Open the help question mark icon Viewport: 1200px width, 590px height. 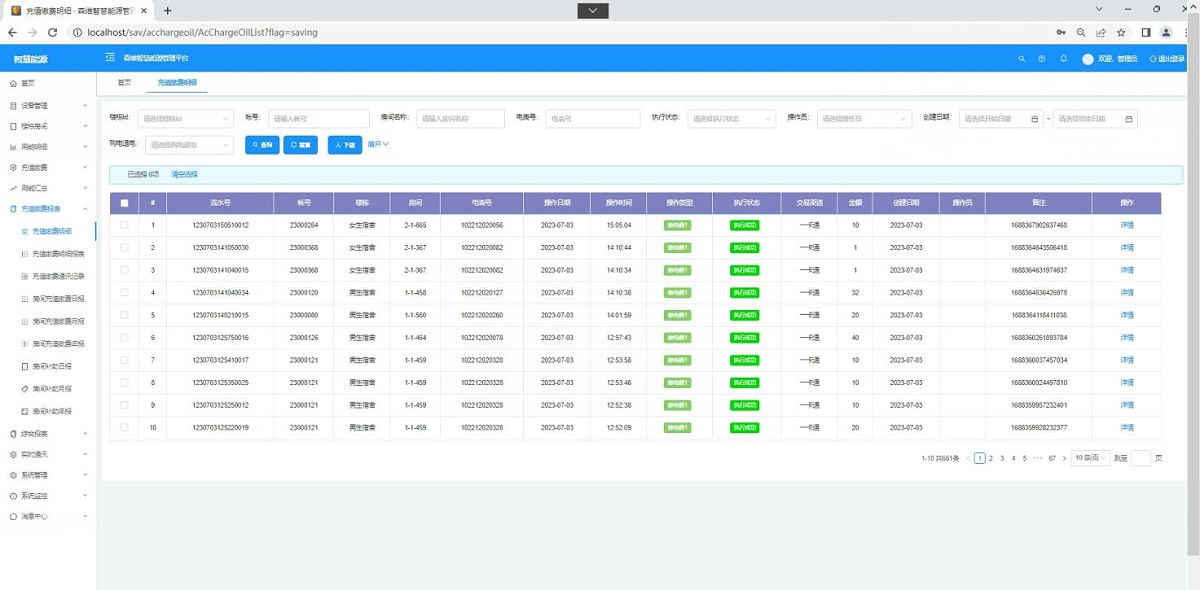click(x=1042, y=59)
